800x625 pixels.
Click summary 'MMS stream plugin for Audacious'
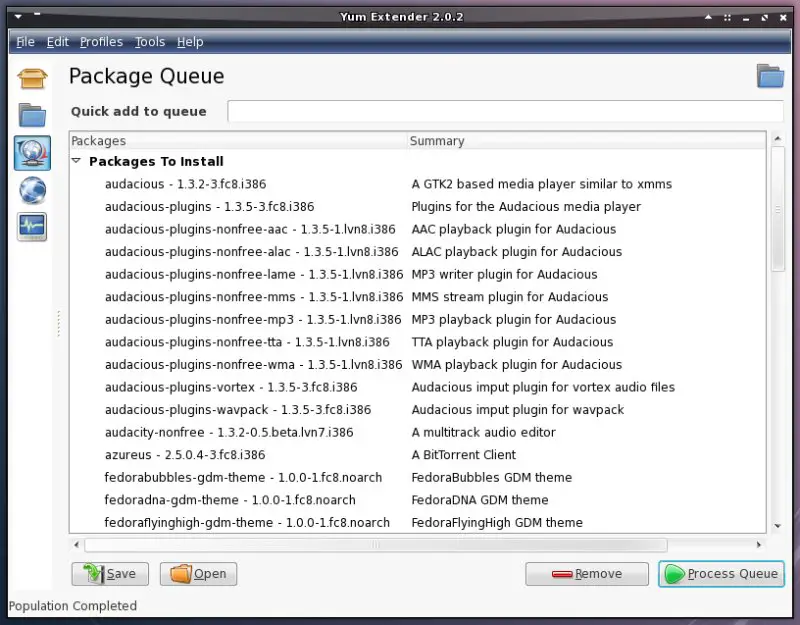click(510, 296)
